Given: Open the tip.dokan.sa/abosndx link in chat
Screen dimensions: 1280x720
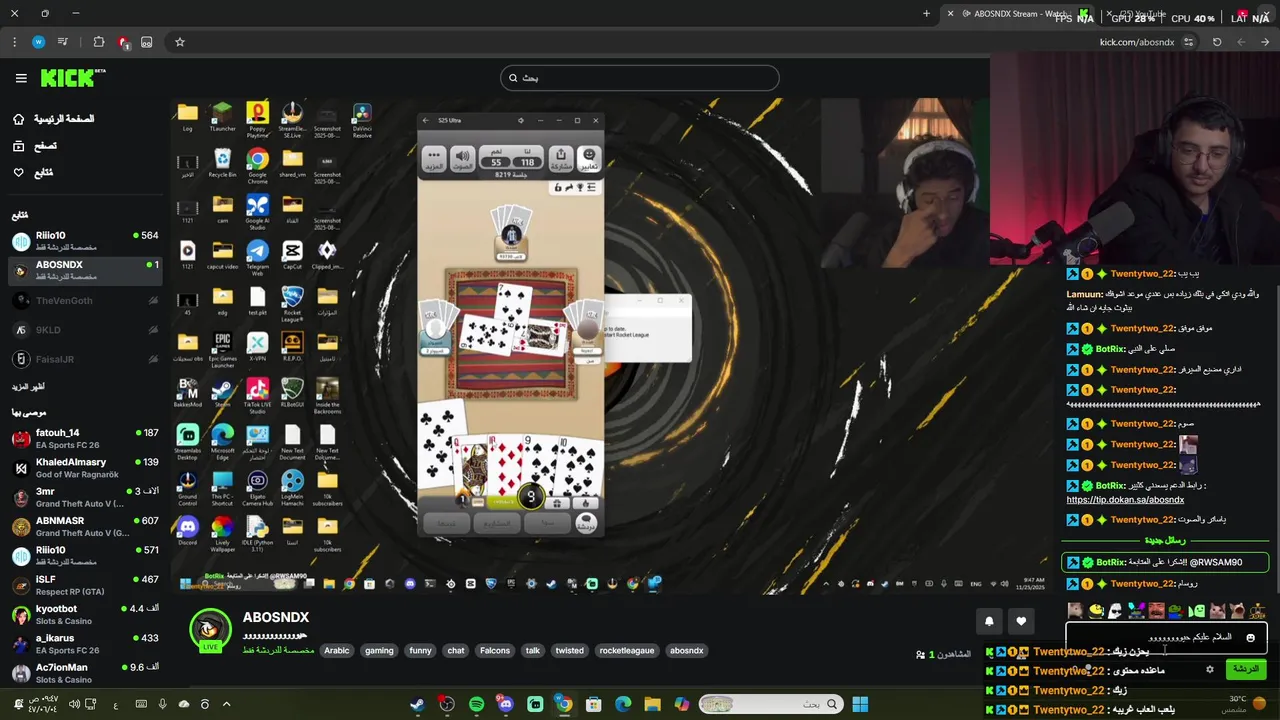Looking at the screenshot, I should (x=1125, y=499).
